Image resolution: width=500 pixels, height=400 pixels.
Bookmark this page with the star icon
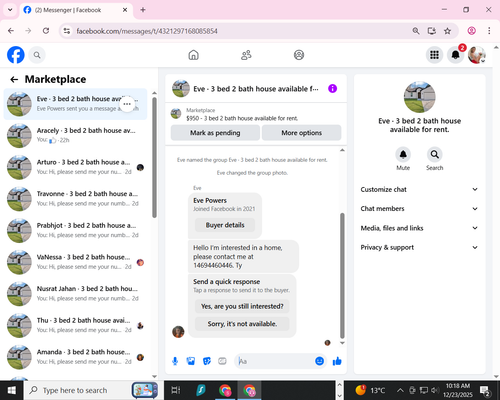tap(447, 31)
